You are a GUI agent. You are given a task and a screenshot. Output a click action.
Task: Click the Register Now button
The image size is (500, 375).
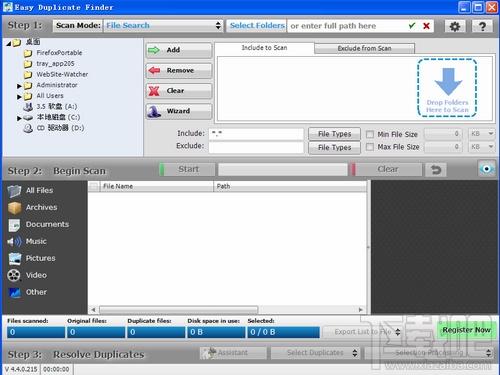click(x=466, y=330)
